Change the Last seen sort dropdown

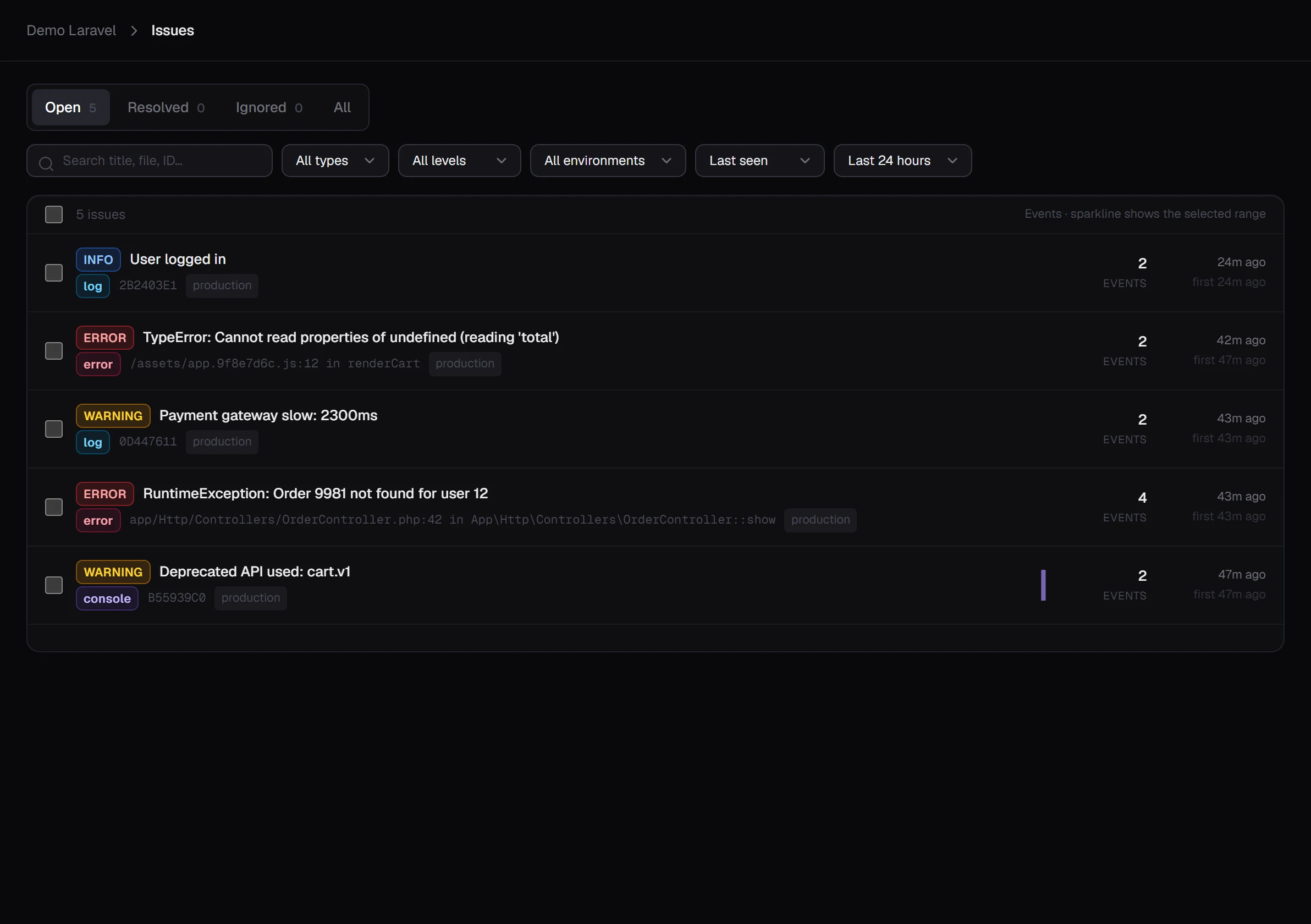(759, 161)
